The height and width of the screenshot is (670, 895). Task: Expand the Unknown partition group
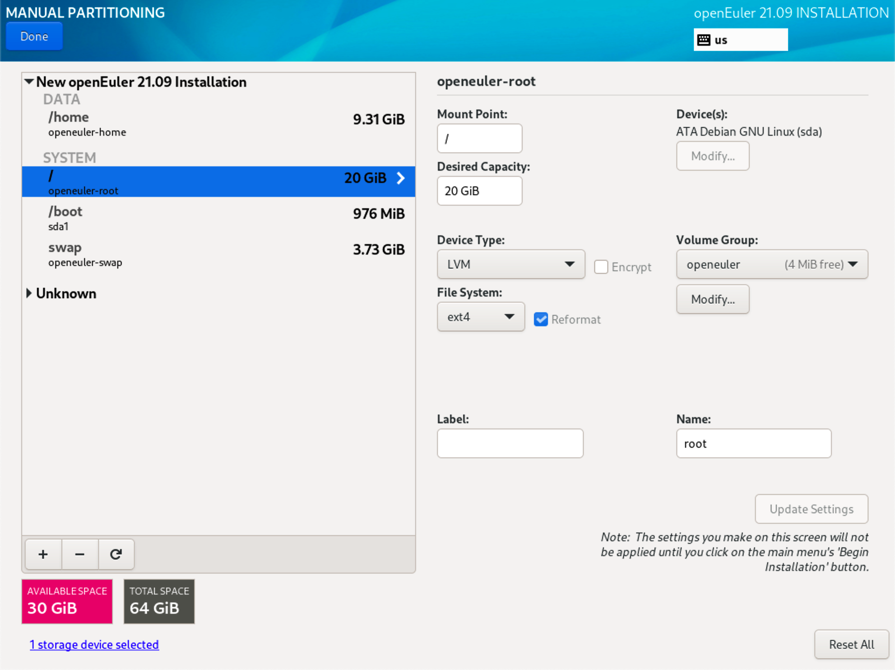[29, 294]
